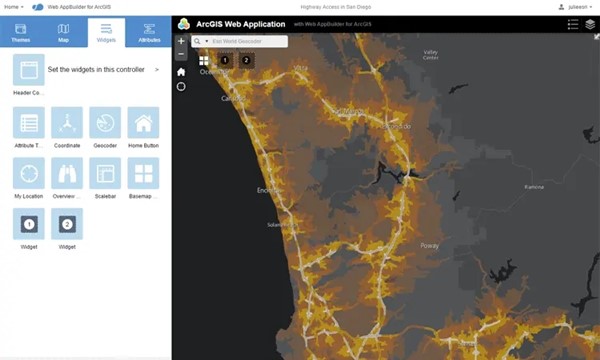Image resolution: width=600 pixels, height=360 pixels.
Task: Zoom in on the map
Action: (x=181, y=41)
